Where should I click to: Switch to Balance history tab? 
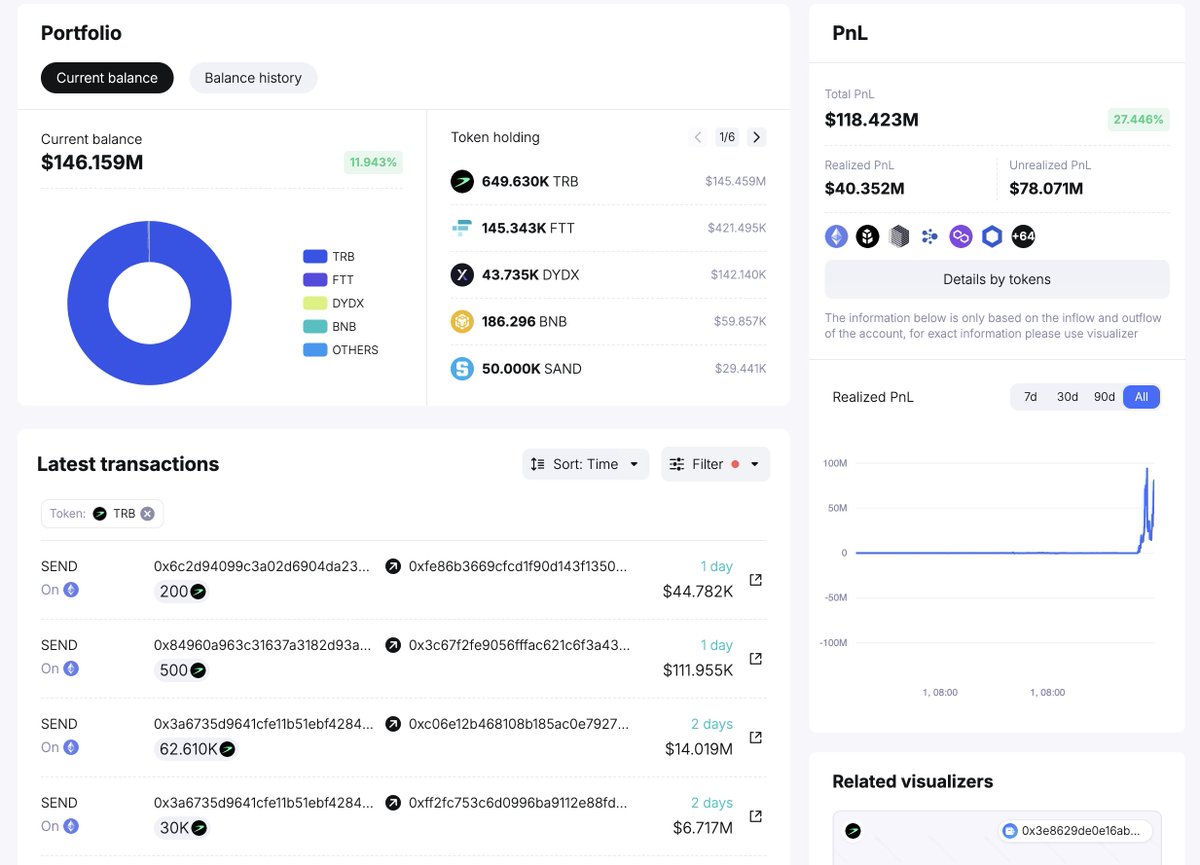click(253, 78)
